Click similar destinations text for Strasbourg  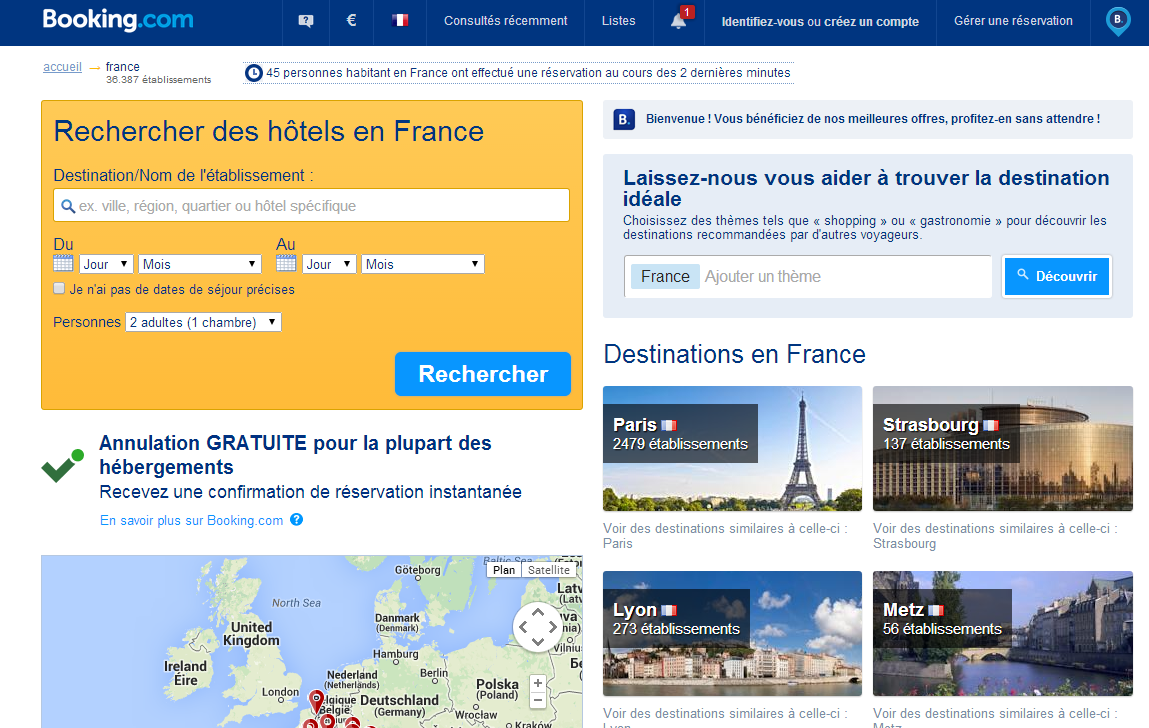point(995,536)
